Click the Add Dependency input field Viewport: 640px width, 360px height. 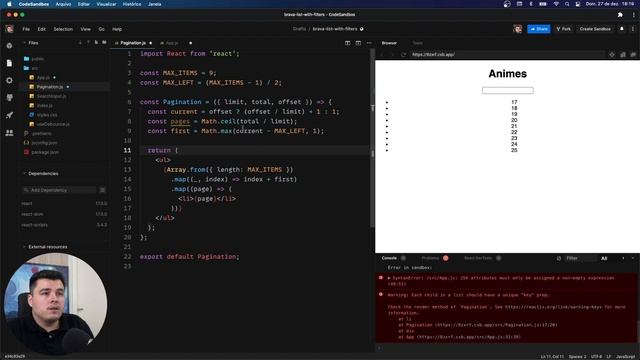pos(60,190)
